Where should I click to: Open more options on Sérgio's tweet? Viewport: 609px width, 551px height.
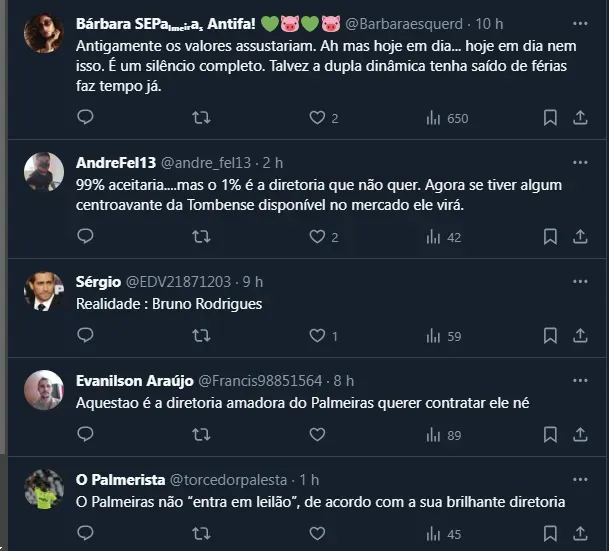pos(580,281)
